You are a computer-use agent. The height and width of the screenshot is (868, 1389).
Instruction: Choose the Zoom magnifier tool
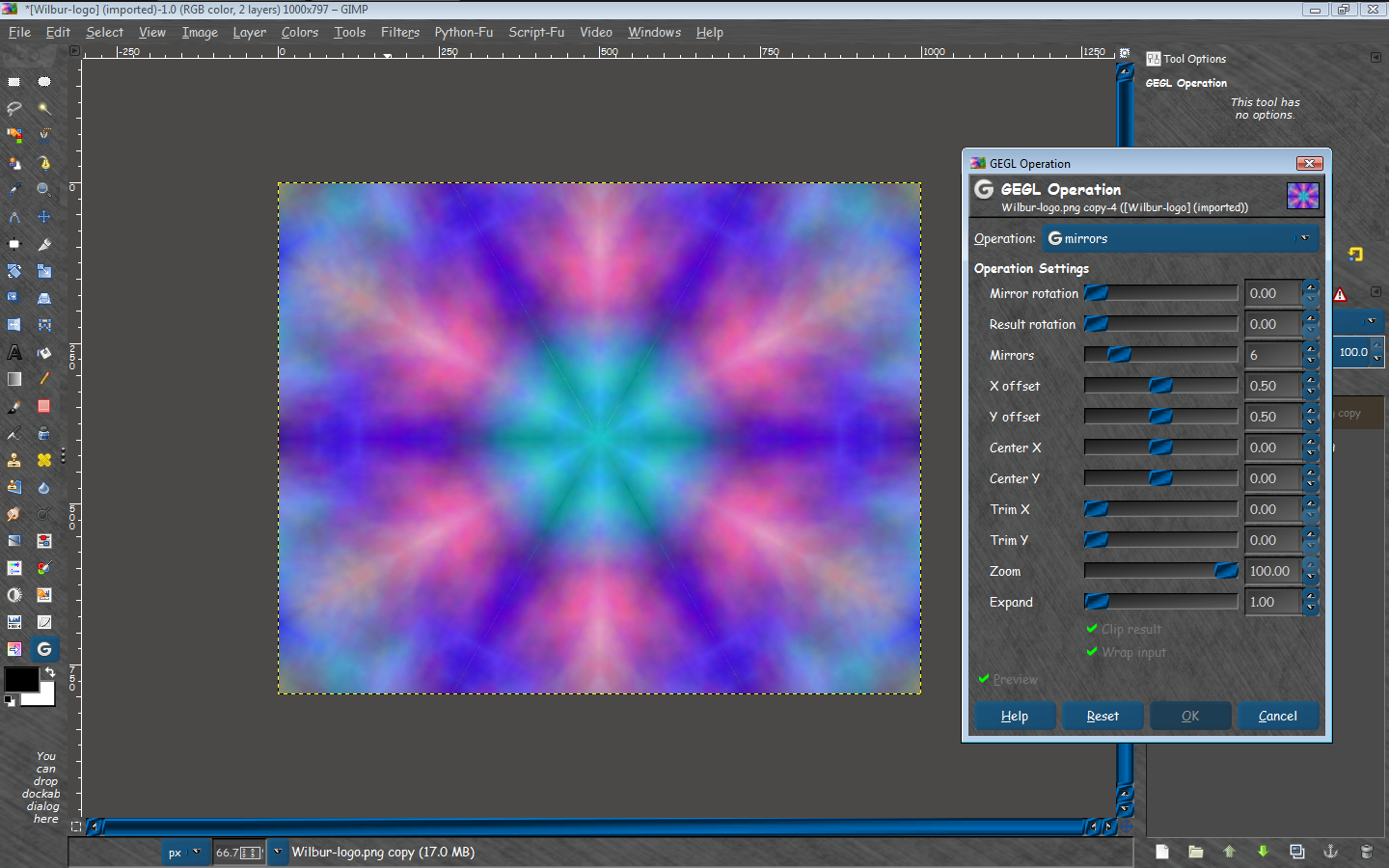point(44,190)
